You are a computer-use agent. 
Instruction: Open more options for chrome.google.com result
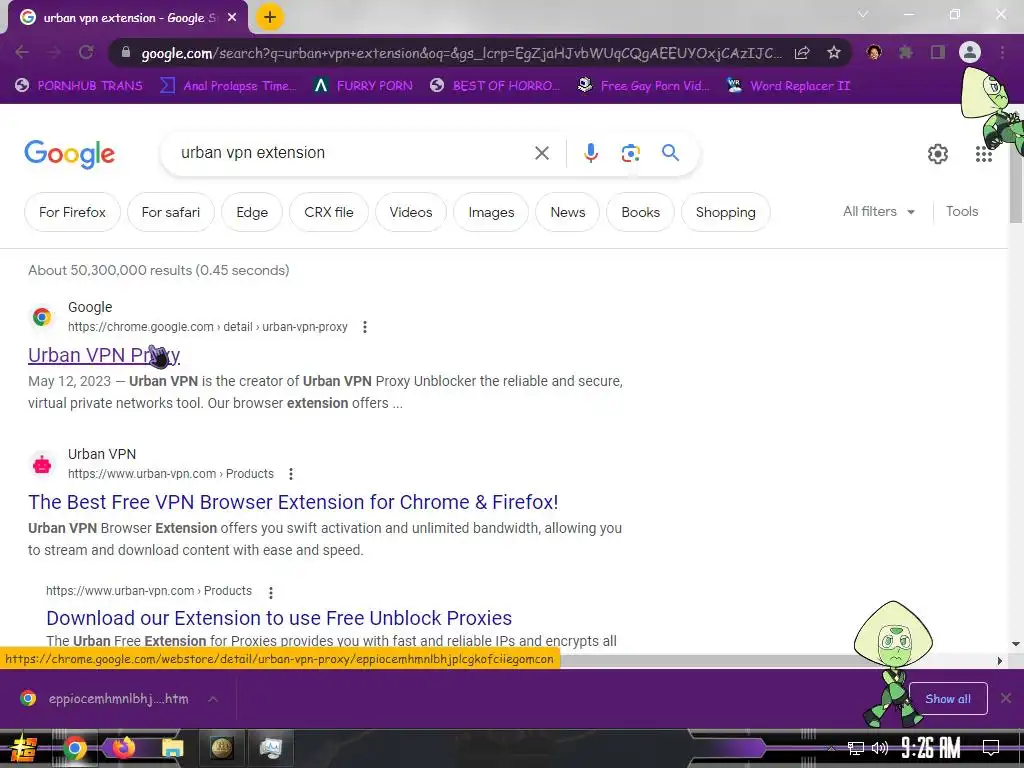point(365,327)
